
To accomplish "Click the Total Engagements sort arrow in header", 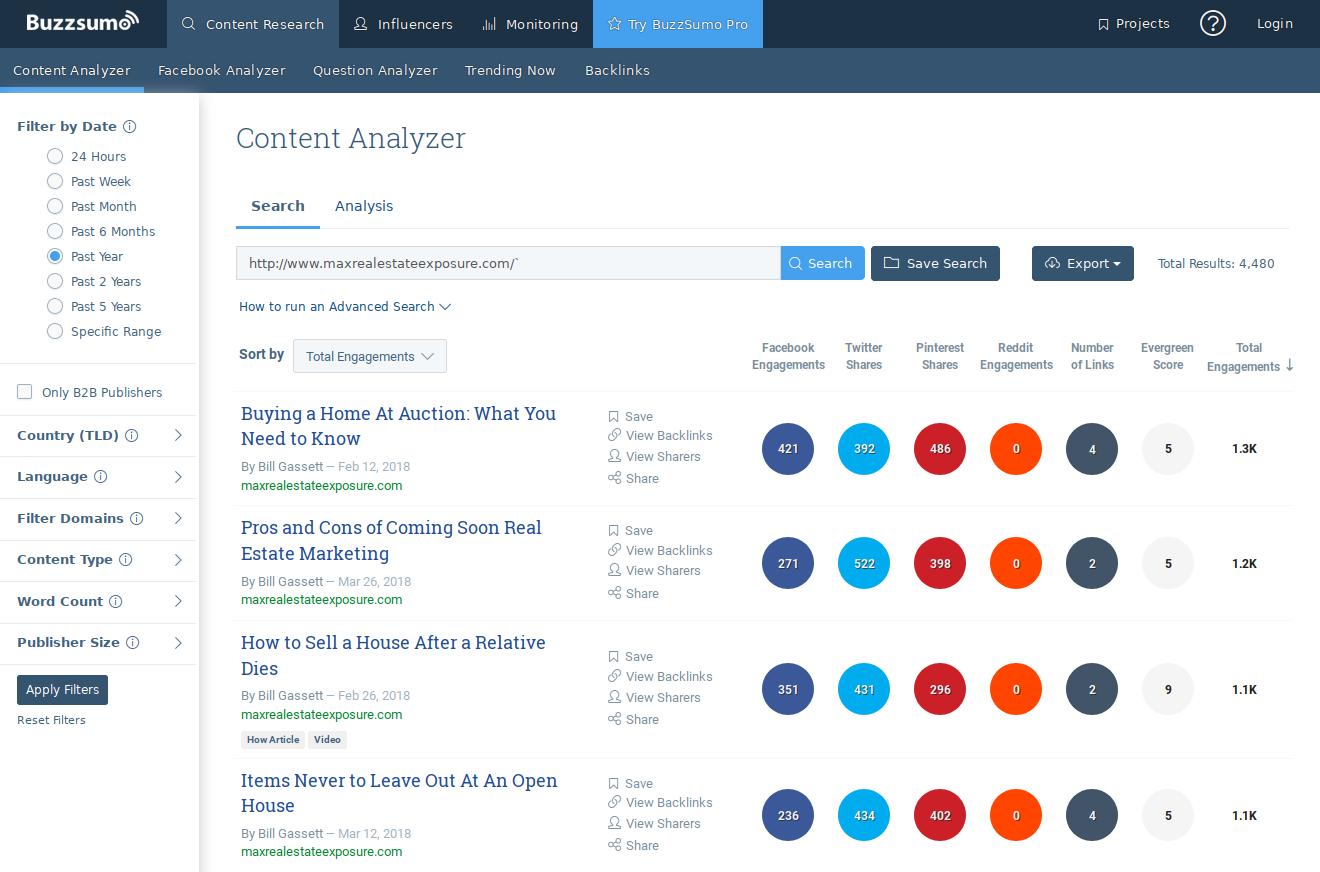I will [1289, 366].
